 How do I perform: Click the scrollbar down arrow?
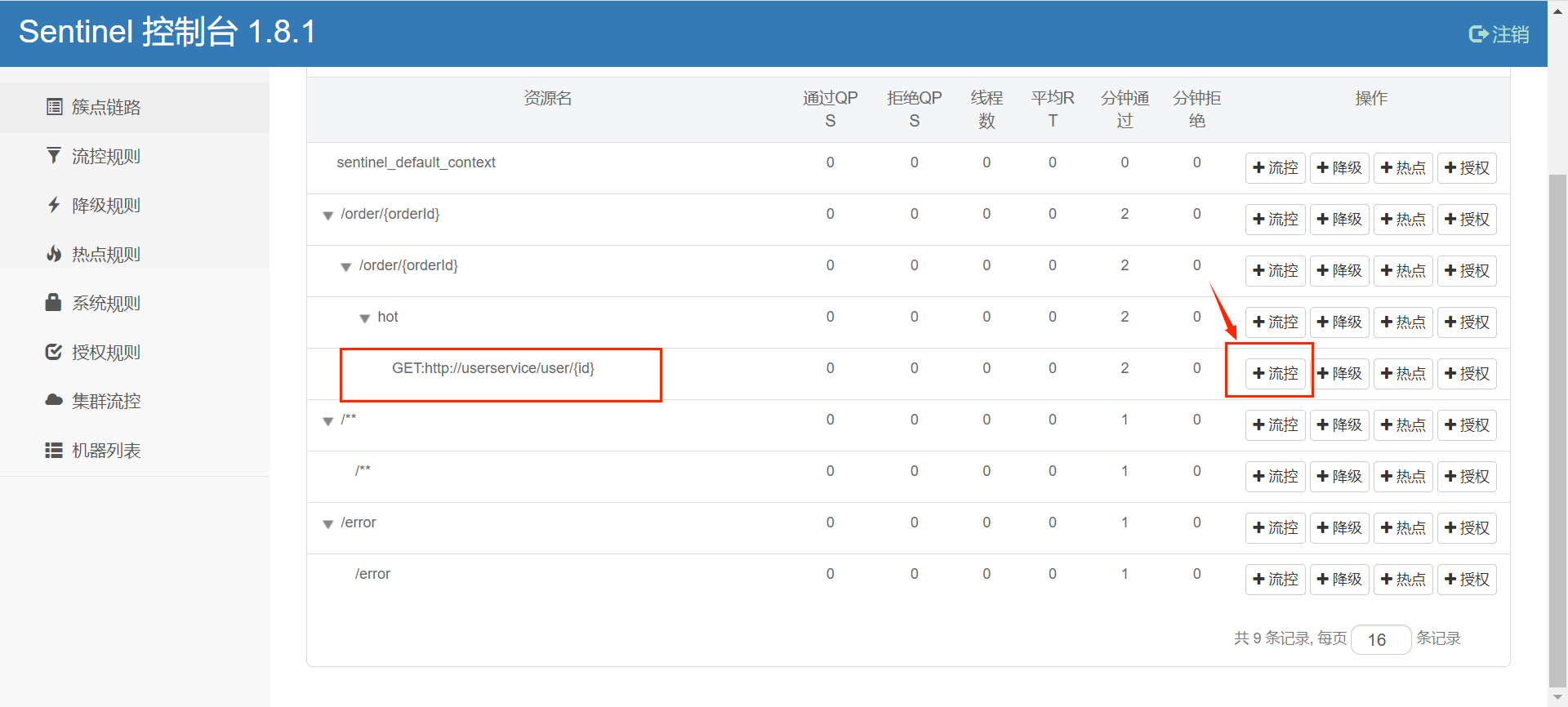[1558, 697]
